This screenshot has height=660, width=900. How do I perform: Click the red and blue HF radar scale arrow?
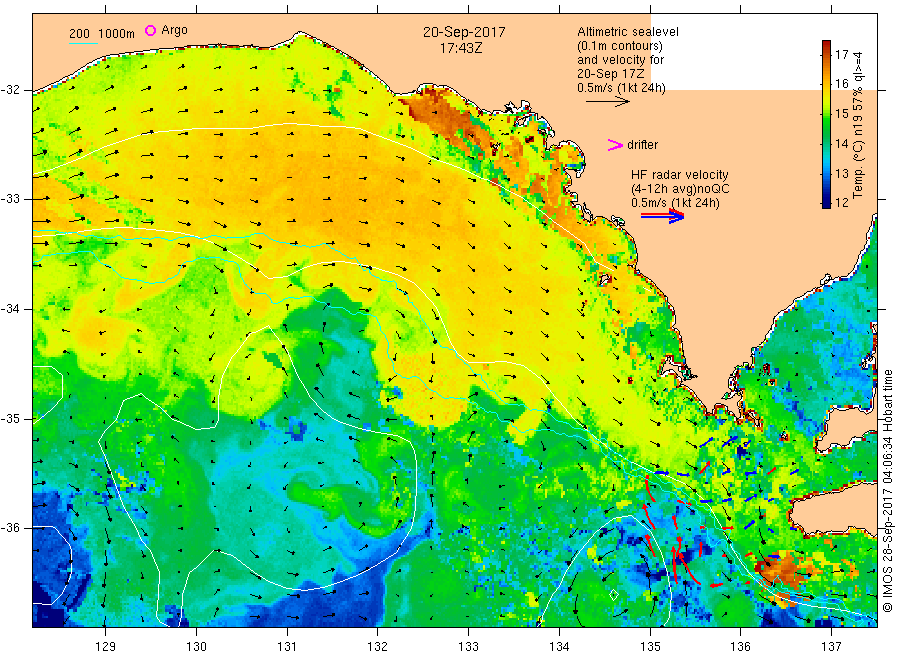[663, 216]
